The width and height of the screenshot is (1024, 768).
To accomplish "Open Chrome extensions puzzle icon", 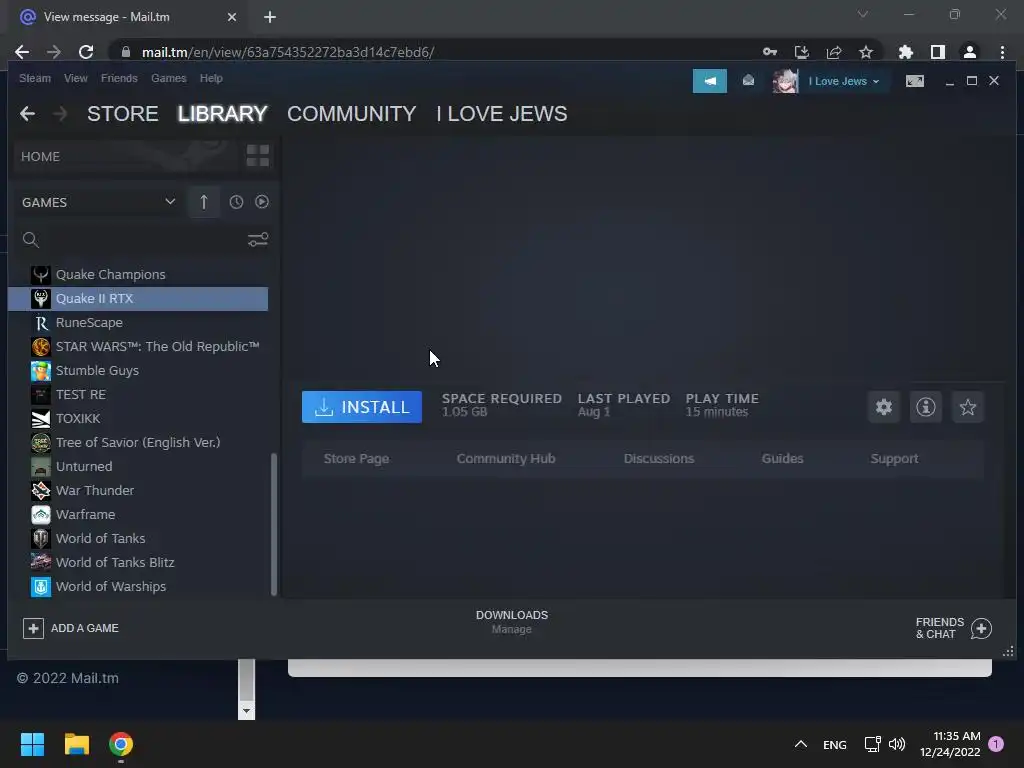I will (x=905, y=52).
